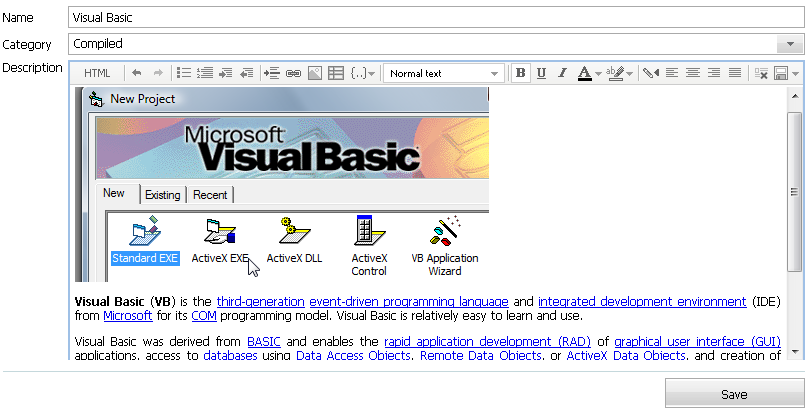Open the Remote Data Objects link
The height and width of the screenshot is (413, 807).
pyautogui.click(x=480, y=355)
